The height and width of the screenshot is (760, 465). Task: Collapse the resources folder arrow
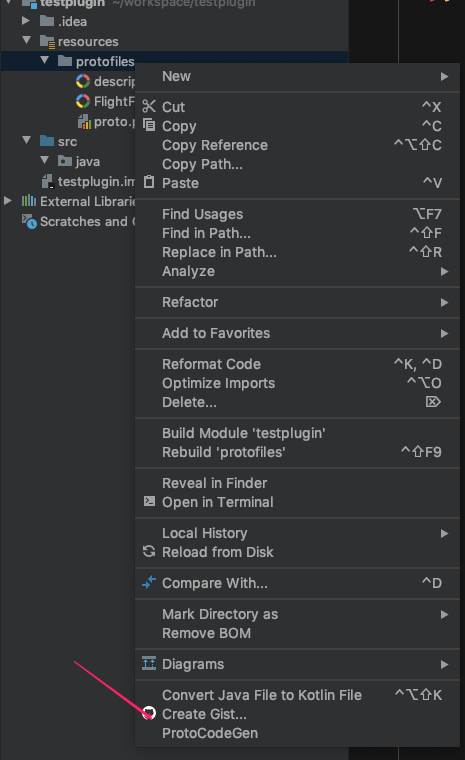27,40
